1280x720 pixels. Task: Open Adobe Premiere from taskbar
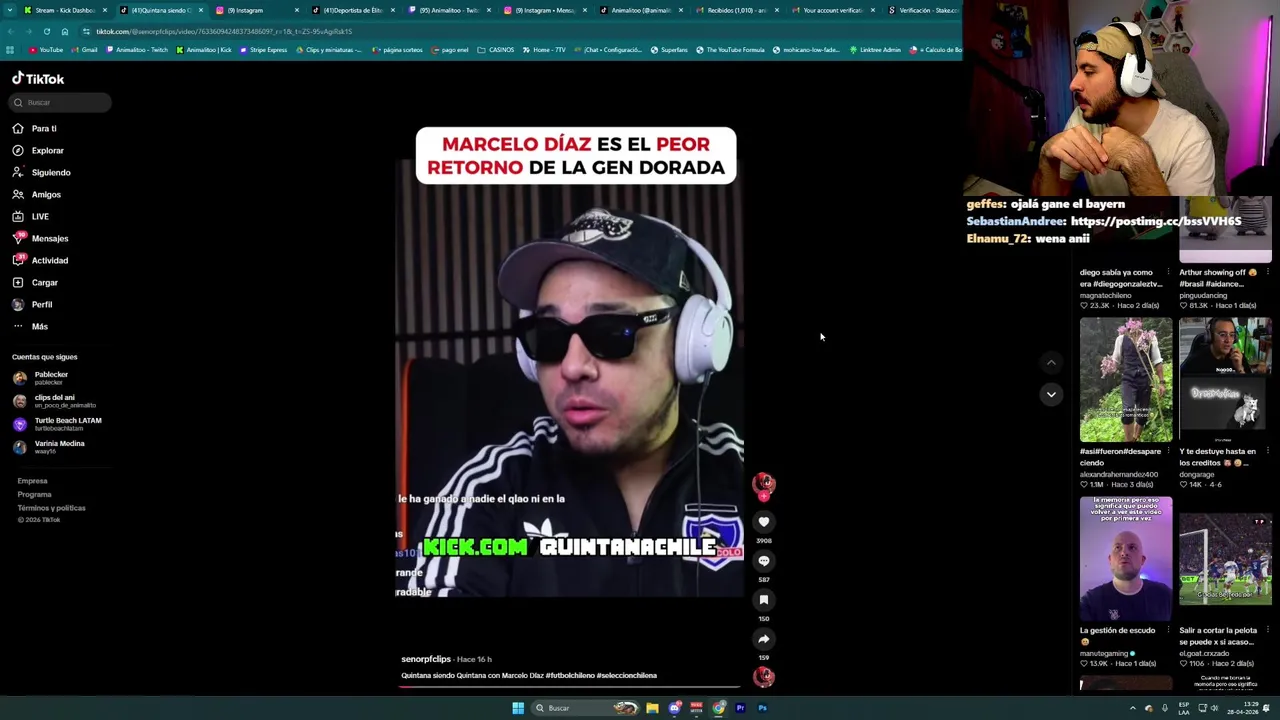pos(740,708)
